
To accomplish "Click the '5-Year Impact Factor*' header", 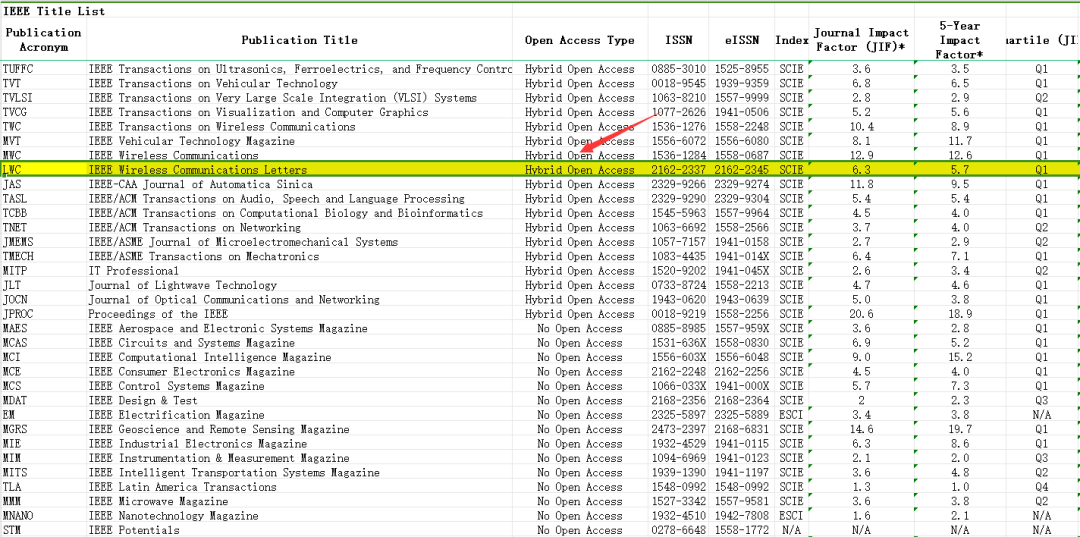I will coord(959,39).
